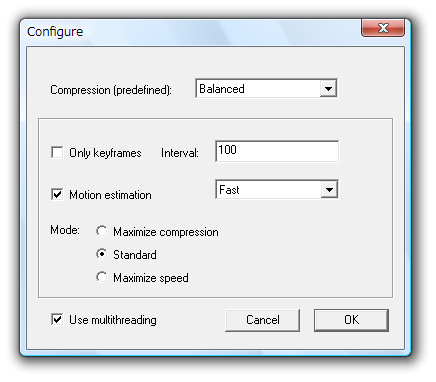Select the Maximize compression radio button
Viewport: 436px width, 382px height.
pyautogui.click(x=101, y=231)
